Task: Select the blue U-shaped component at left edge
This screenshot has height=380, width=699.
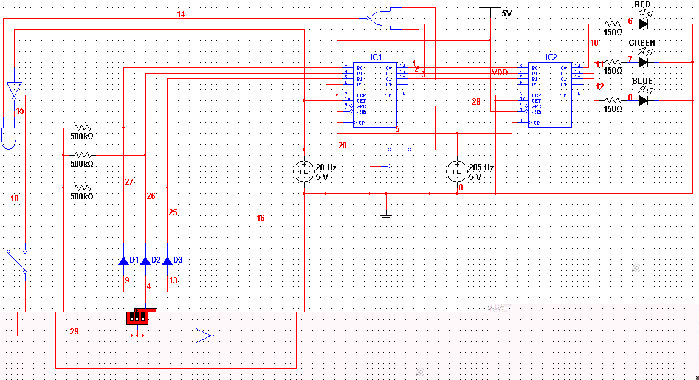Action: 9,138
